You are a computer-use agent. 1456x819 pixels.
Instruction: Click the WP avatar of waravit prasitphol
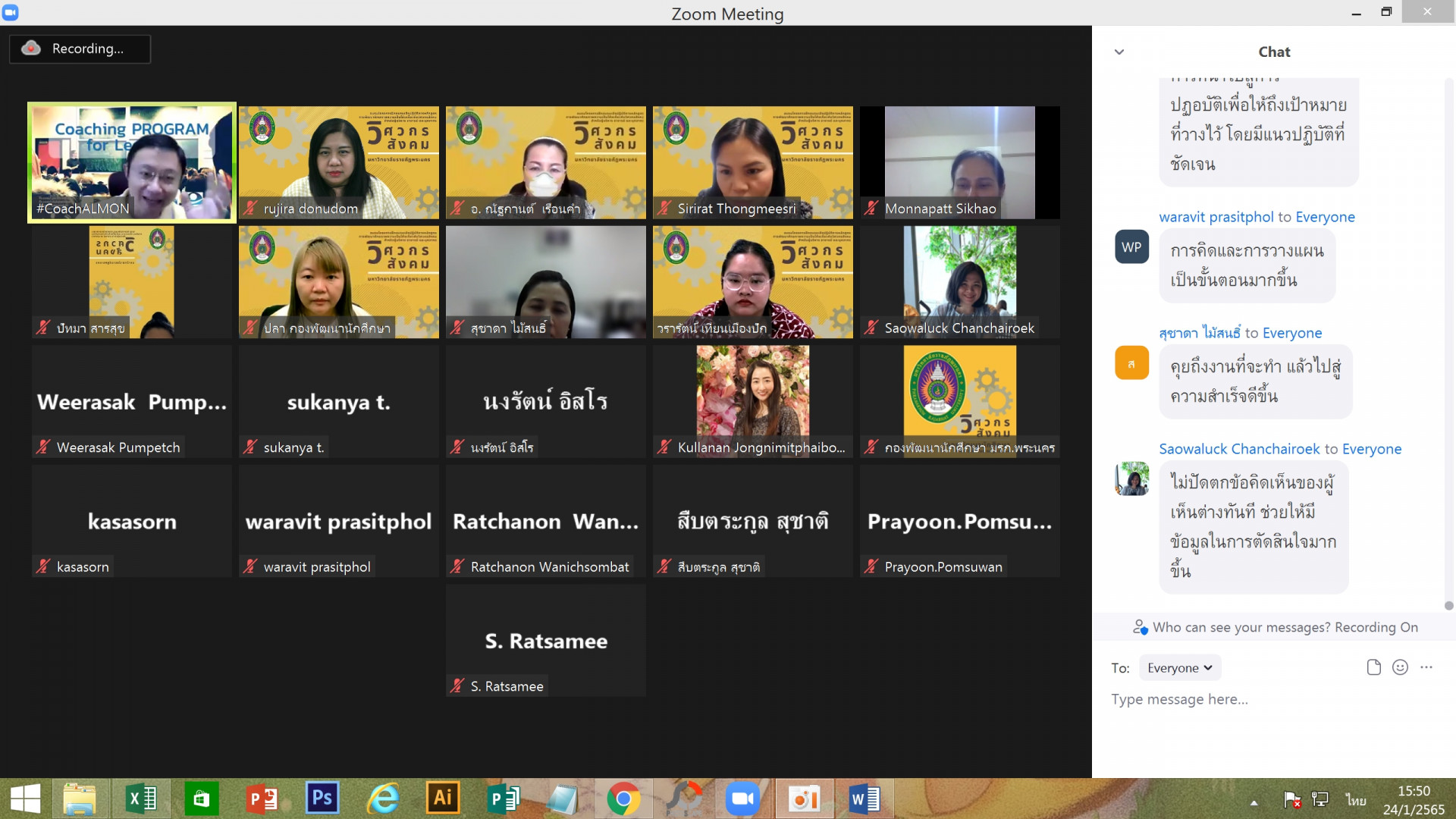(x=1131, y=247)
